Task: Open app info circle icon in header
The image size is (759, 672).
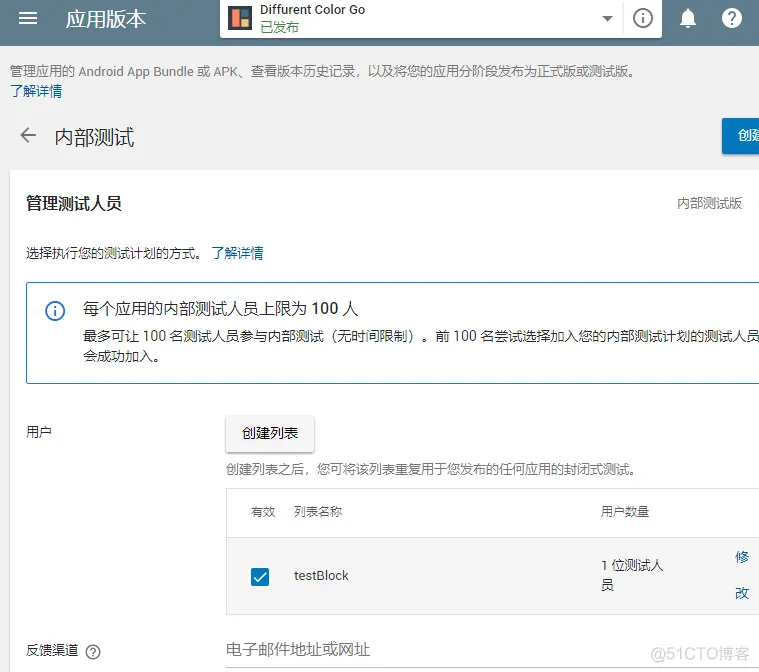Action: (642, 18)
